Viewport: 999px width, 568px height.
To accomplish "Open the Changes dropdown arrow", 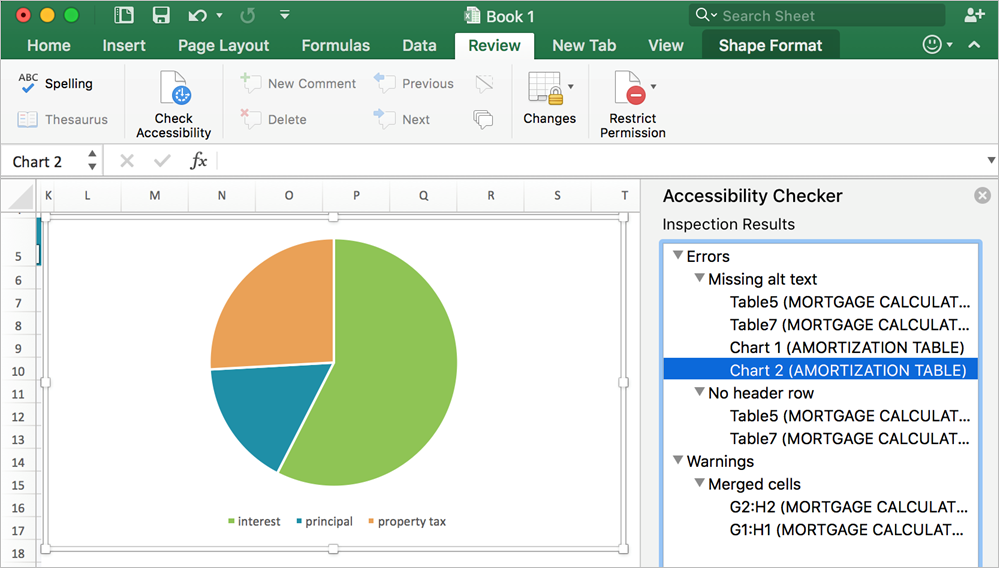I will click(x=570, y=86).
